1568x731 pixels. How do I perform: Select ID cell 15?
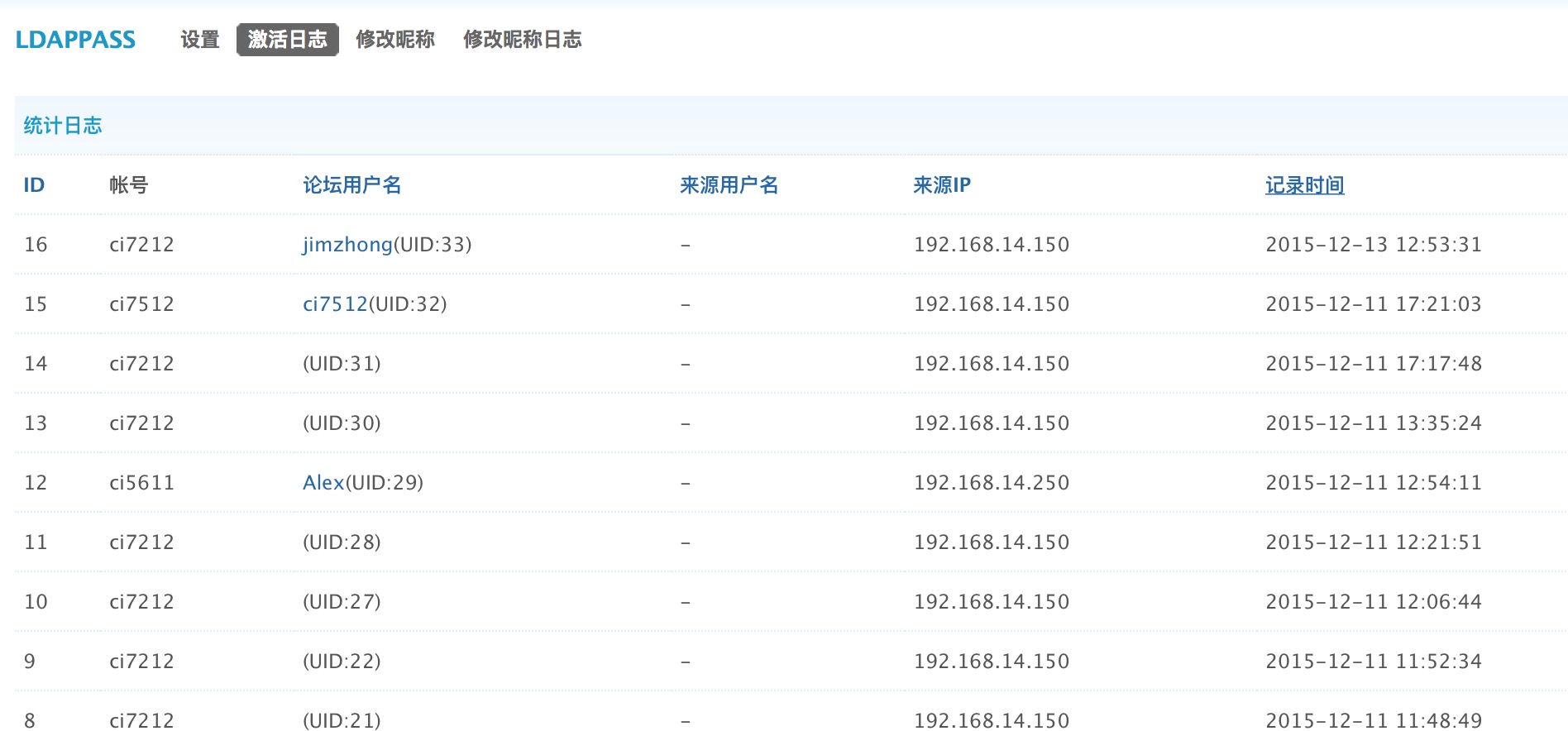point(36,304)
